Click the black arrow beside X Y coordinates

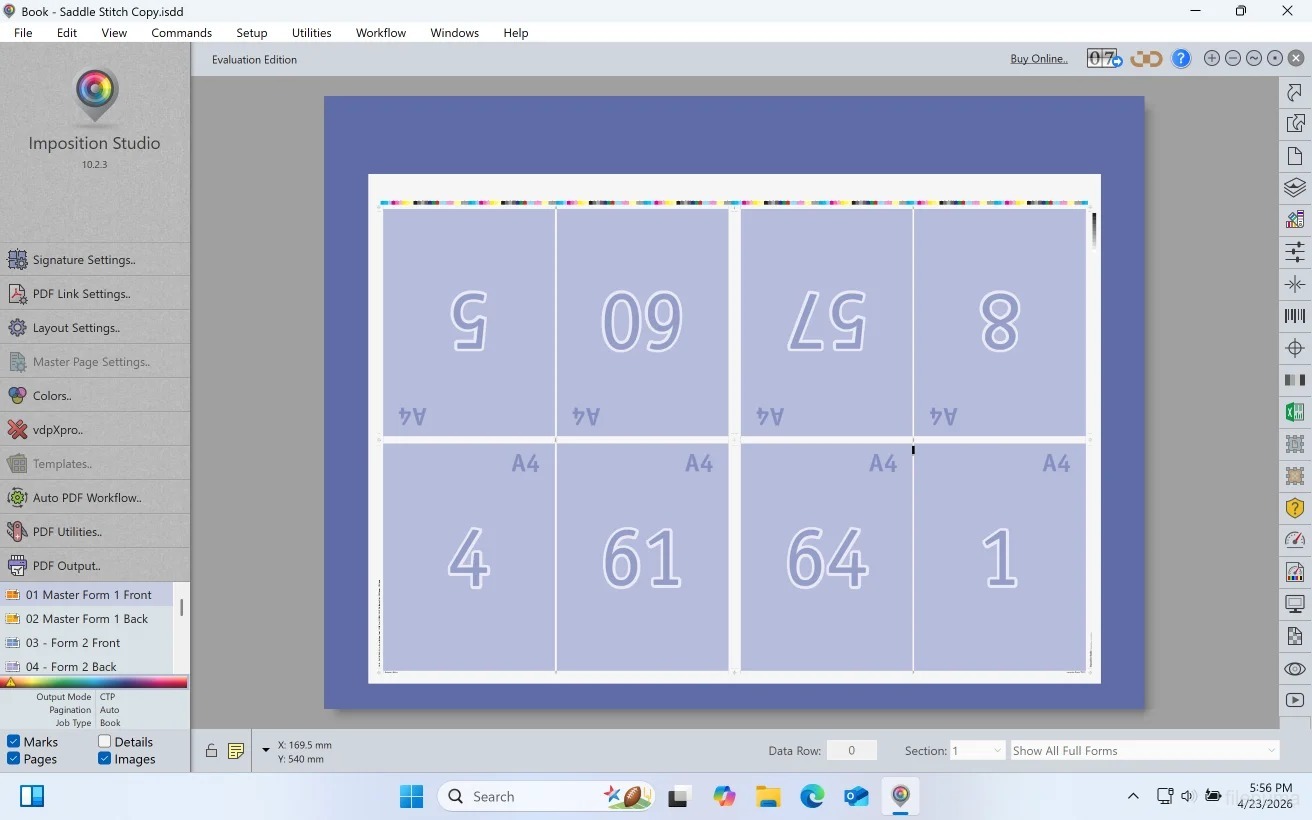click(266, 750)
